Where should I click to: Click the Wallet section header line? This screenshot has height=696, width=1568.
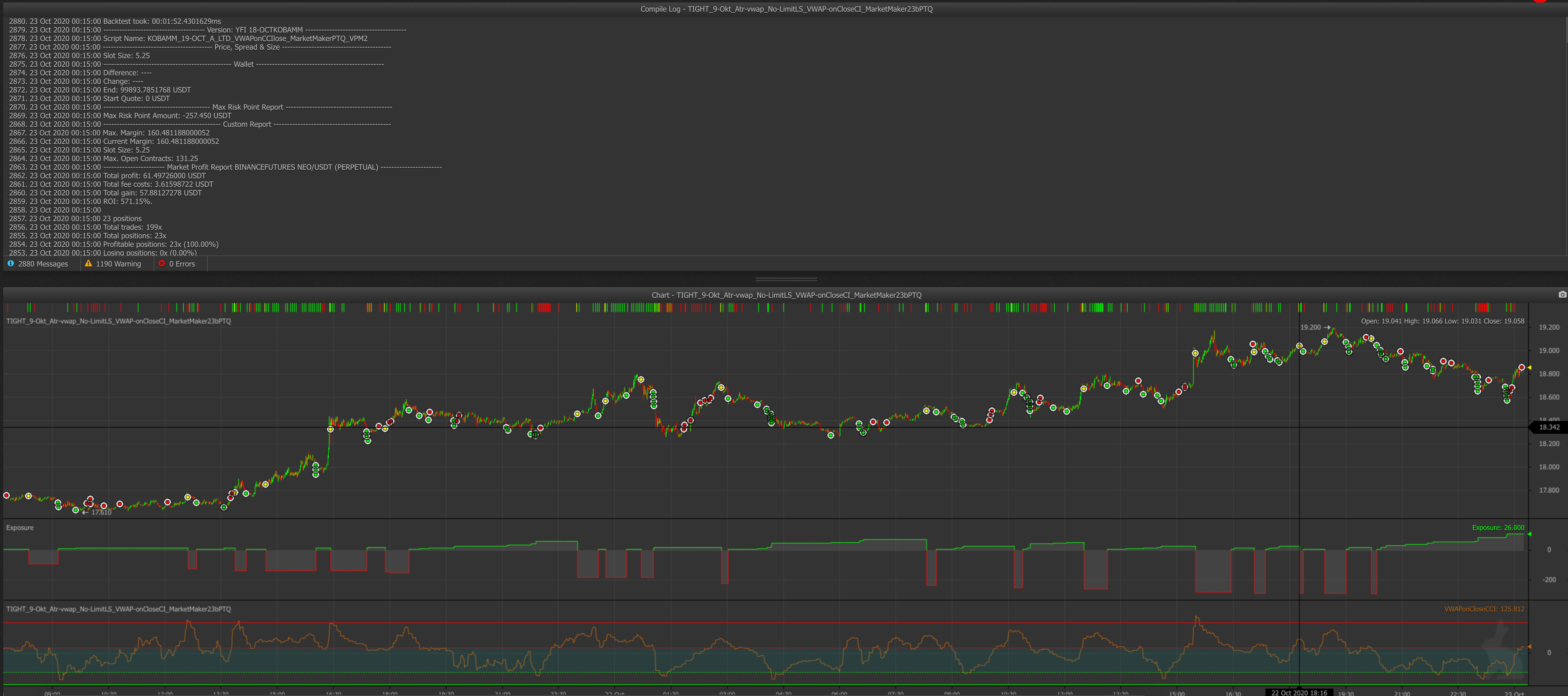point(196,64)
